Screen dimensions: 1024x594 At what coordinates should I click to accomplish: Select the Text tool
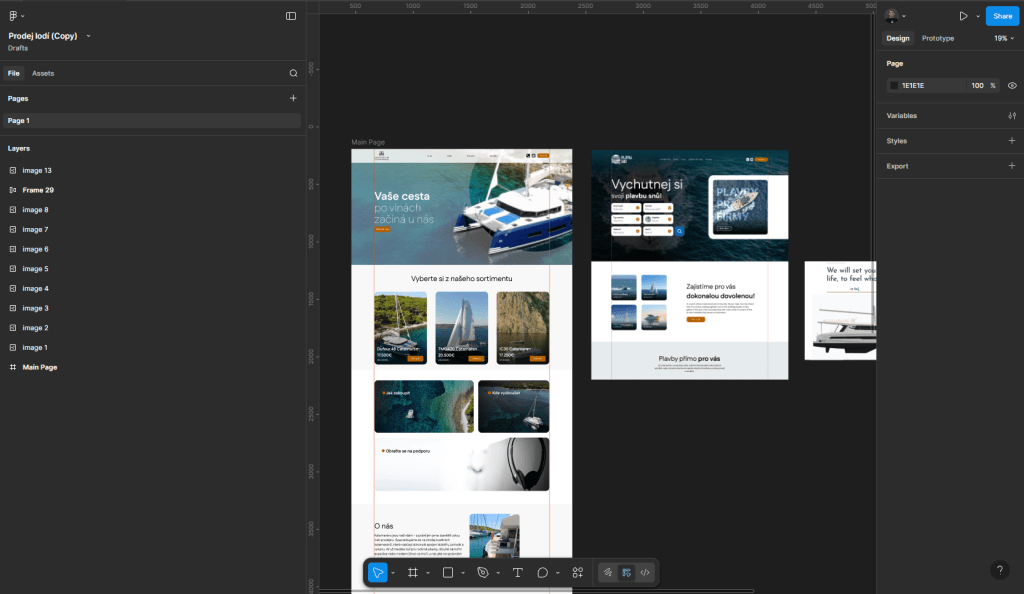coord(517,572)
